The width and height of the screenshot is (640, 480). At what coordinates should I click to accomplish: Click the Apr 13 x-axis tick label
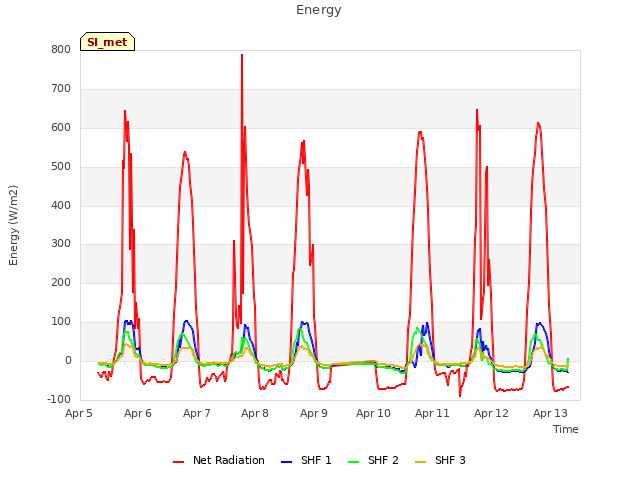(x=550, y=413)
